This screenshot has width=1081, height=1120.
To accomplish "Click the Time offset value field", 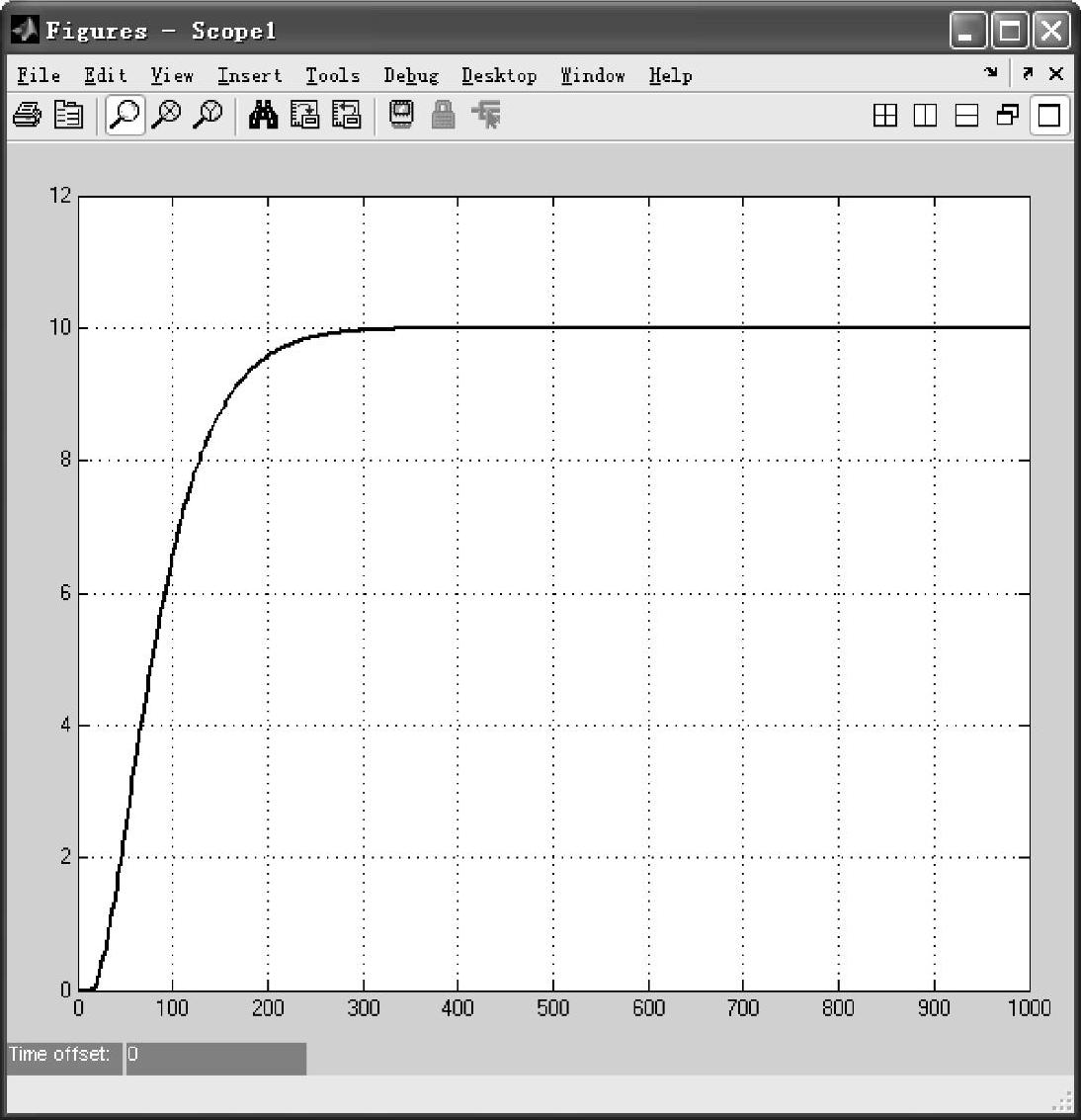I will [x=216, y=1059].
